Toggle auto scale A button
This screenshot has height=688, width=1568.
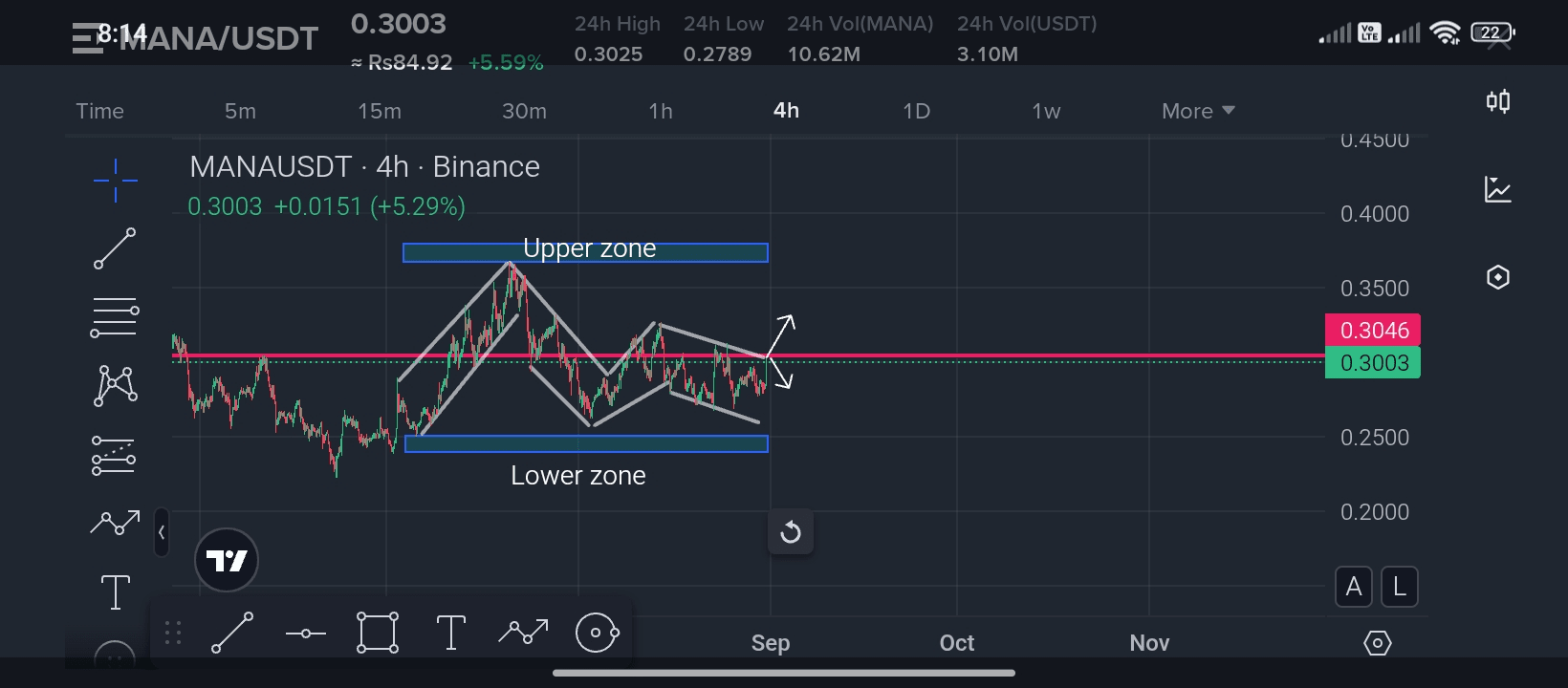click(1354, 587)
